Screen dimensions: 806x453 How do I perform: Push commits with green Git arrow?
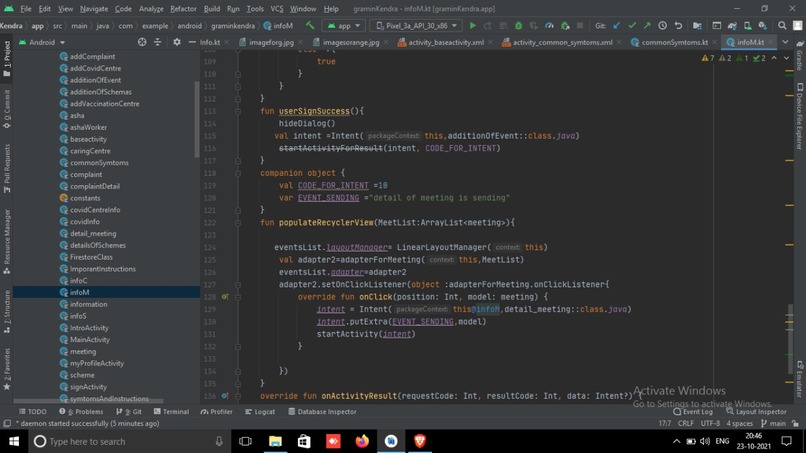click(x=647, y=25)
